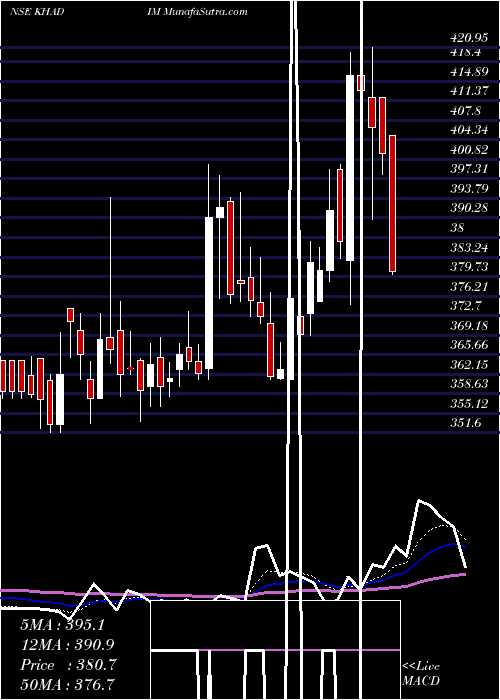This screenshot has height=700, width=500.
Task: Click the 390.28 price axis label
Action: click(x=468, y=208)
